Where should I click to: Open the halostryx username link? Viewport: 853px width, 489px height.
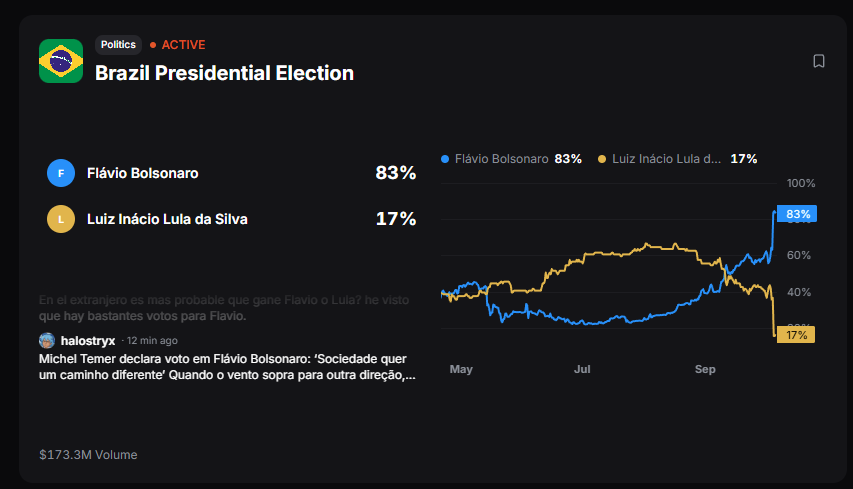88,341
